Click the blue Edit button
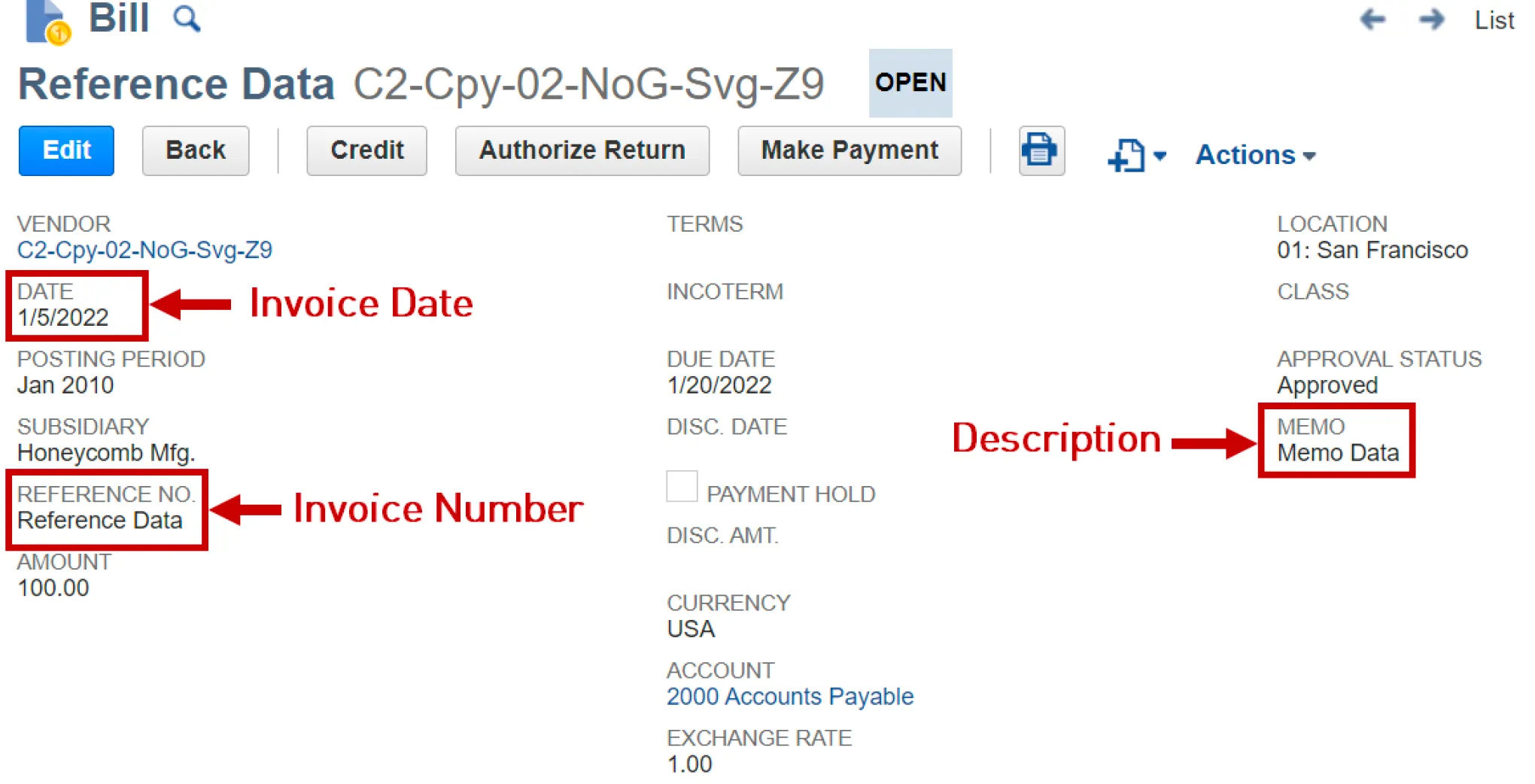This screenshot has height=784, width=1535. click(x=66, y=150)
